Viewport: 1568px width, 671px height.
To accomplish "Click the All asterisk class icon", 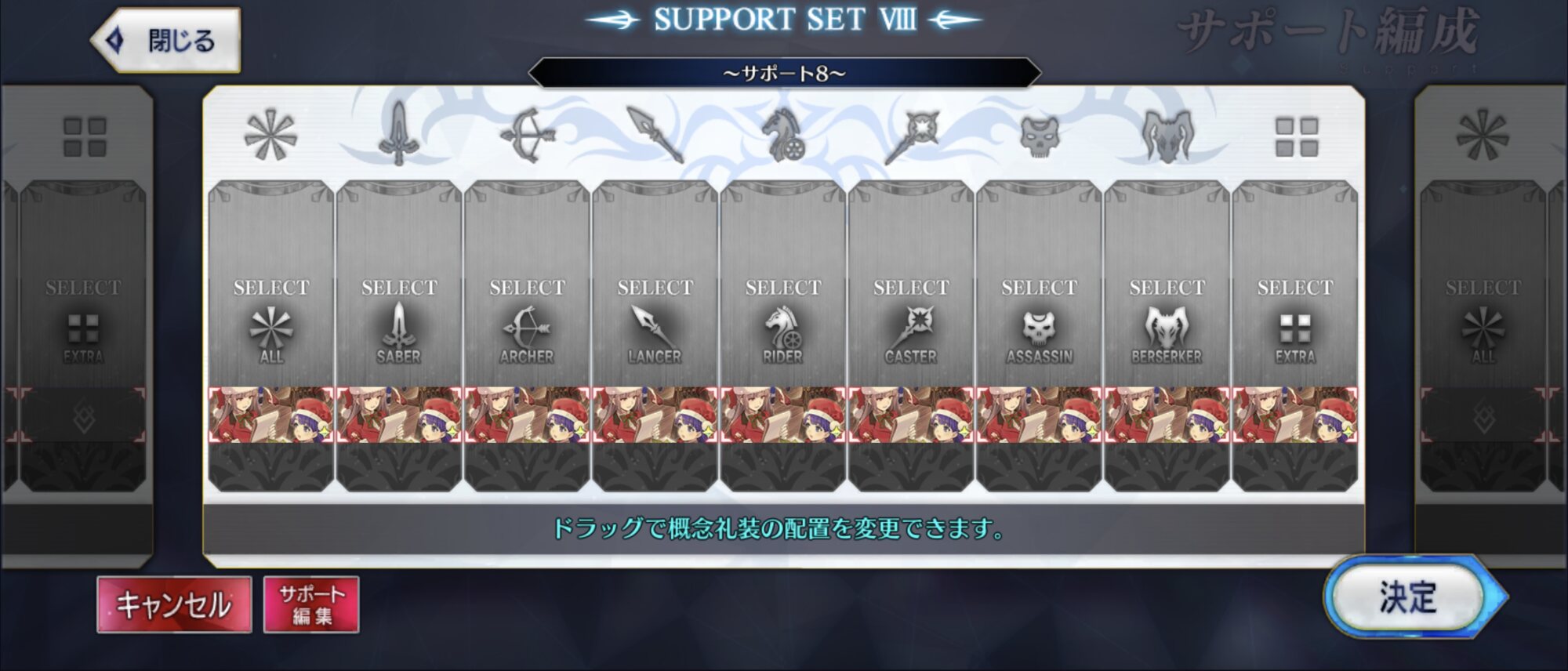I will pos(270,135).
